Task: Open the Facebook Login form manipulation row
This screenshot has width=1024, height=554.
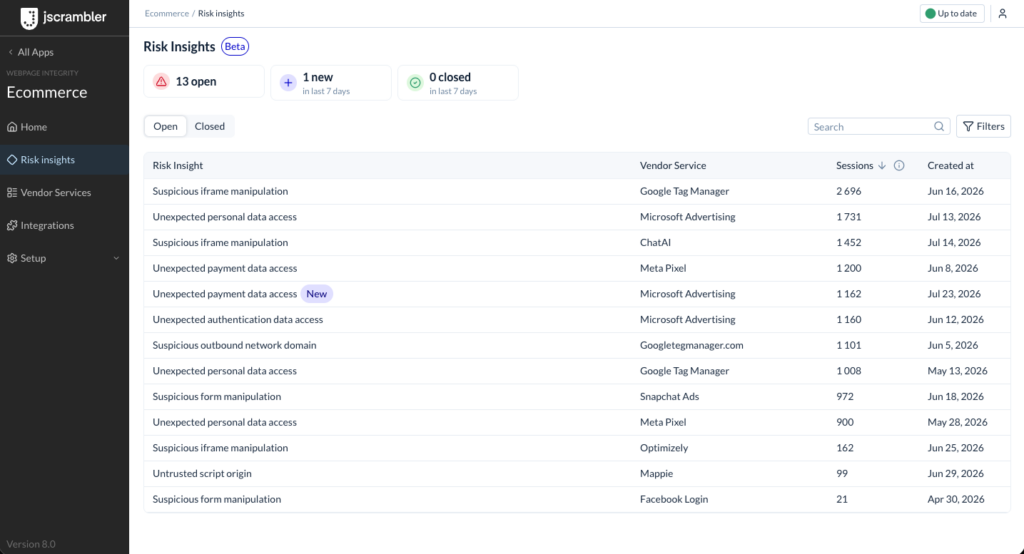Action: (x=577, y=499)
